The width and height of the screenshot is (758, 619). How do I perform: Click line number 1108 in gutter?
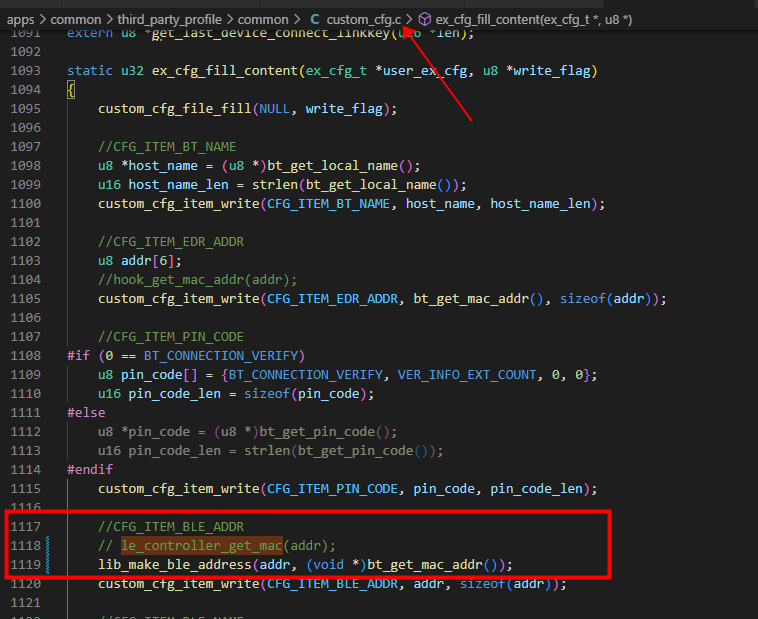(25, 355)
